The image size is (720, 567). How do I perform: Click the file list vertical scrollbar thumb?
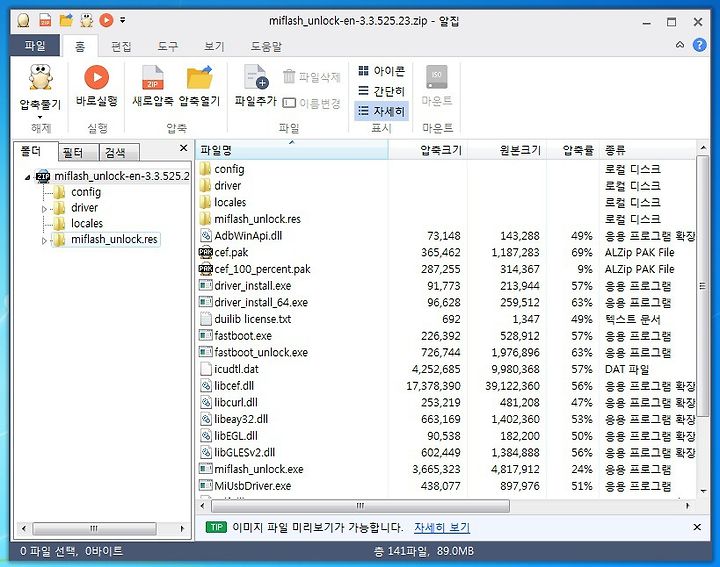point(702,286)
